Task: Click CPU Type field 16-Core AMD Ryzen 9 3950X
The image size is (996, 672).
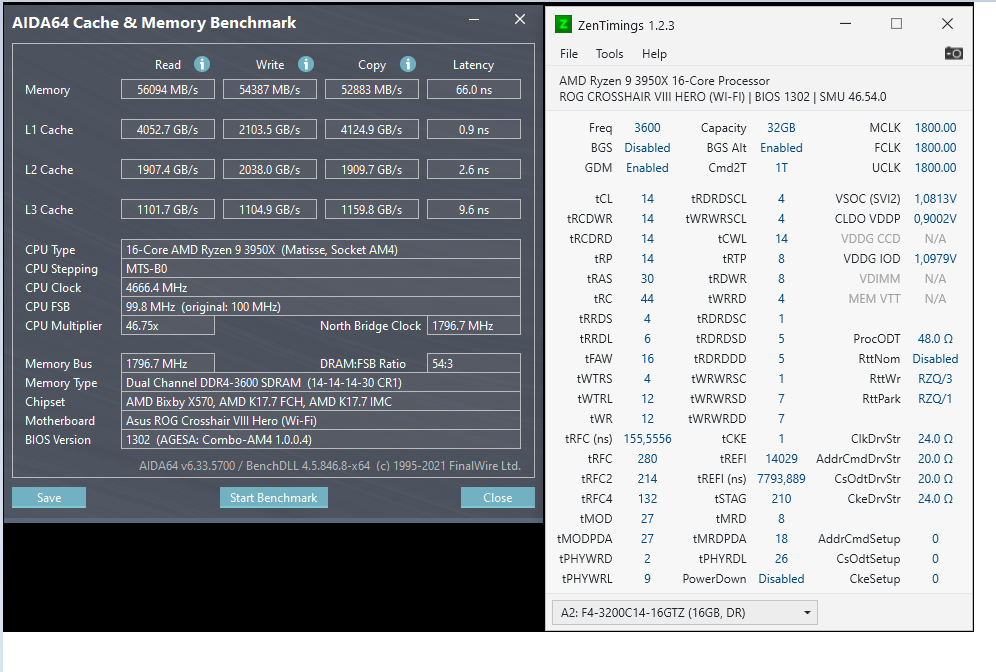Action: 321,250
